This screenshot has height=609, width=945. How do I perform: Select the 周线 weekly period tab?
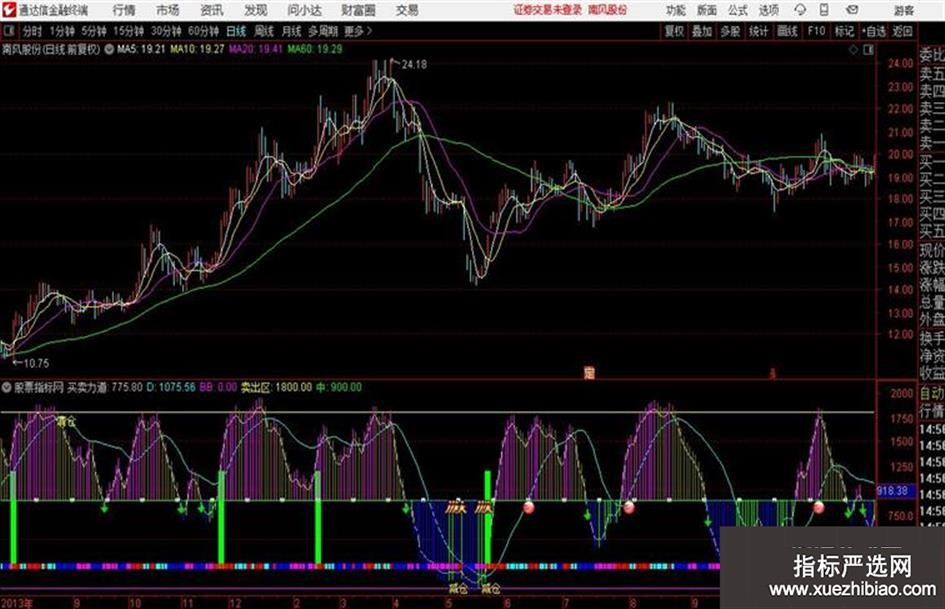[264, 31]
